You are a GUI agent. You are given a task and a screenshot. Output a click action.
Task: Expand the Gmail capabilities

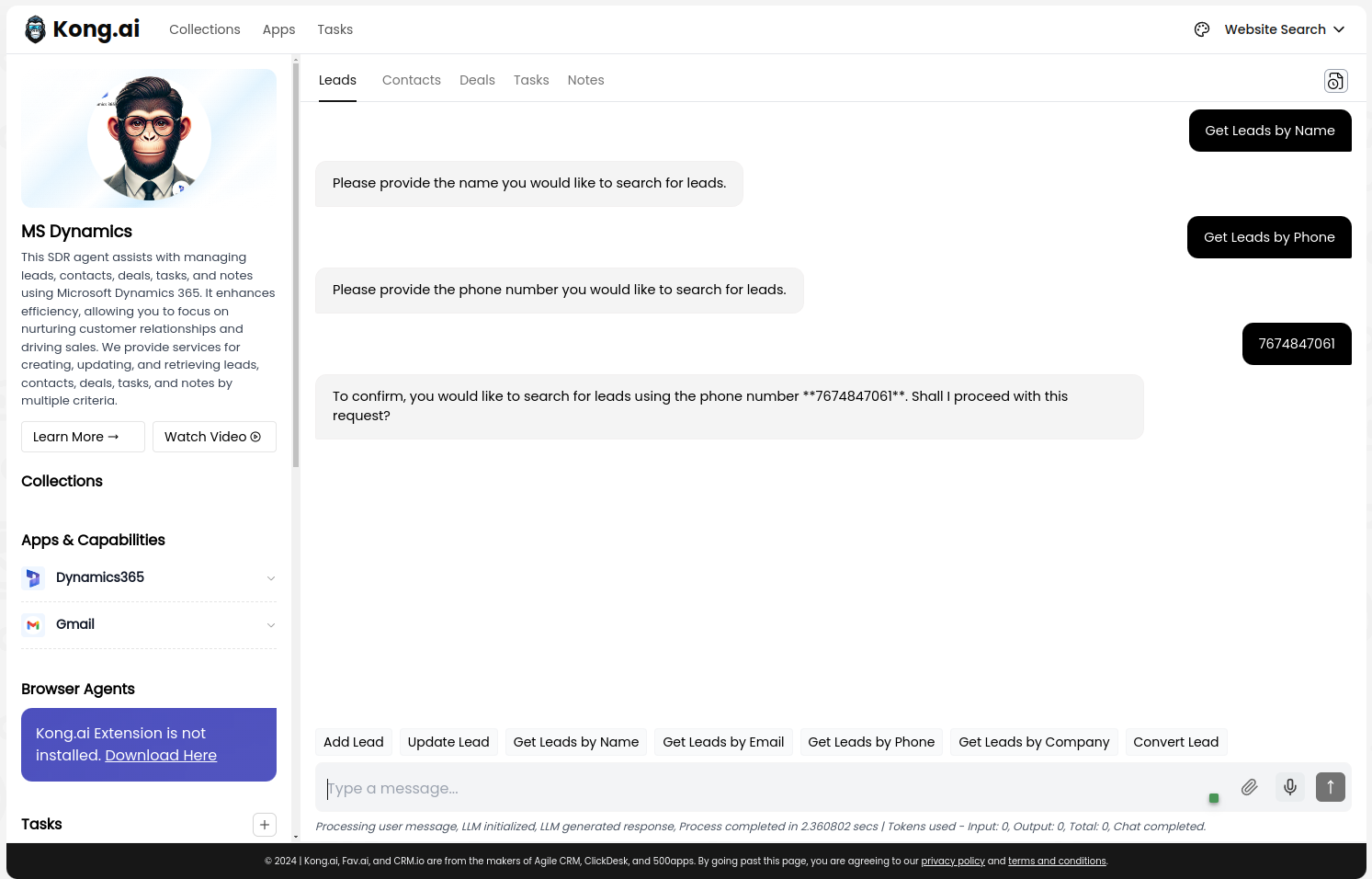tap(271, 625)
